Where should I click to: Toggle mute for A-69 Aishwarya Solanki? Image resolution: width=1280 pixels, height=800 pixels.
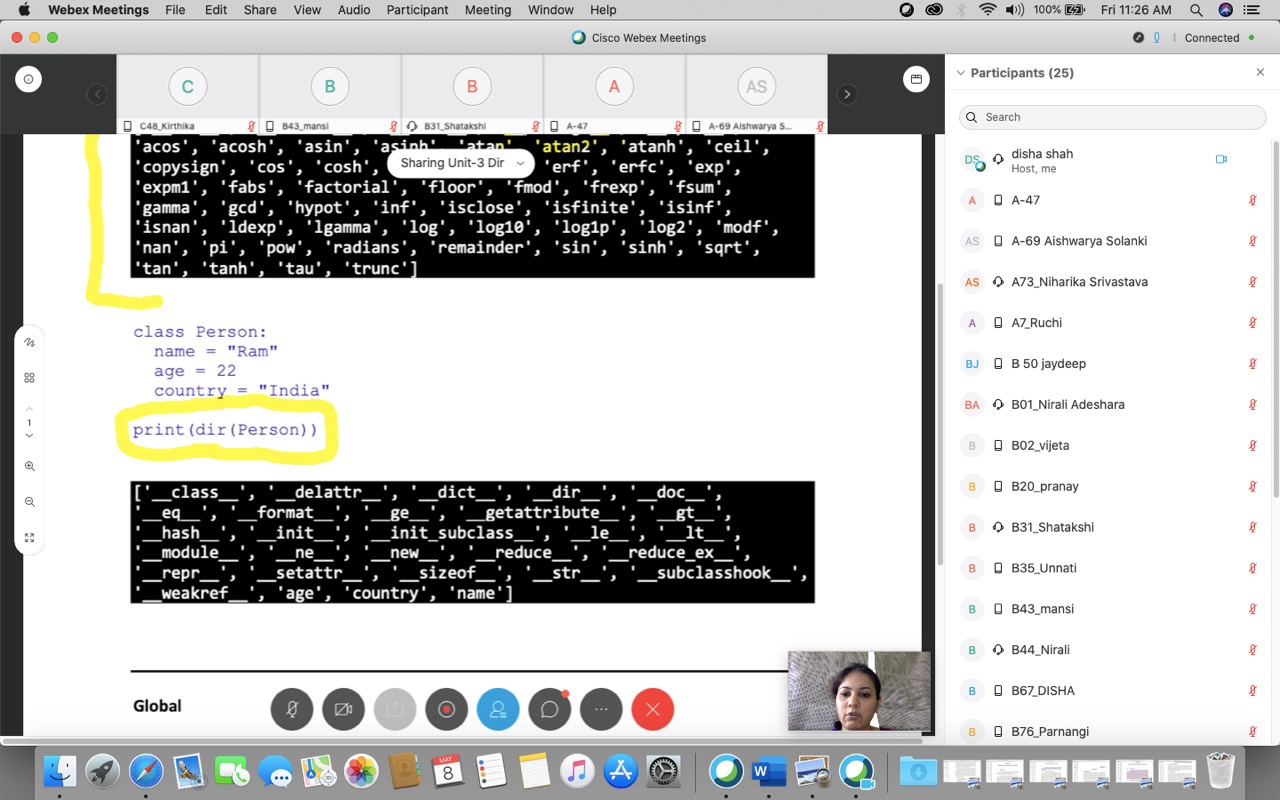(x=1252, y=241)
